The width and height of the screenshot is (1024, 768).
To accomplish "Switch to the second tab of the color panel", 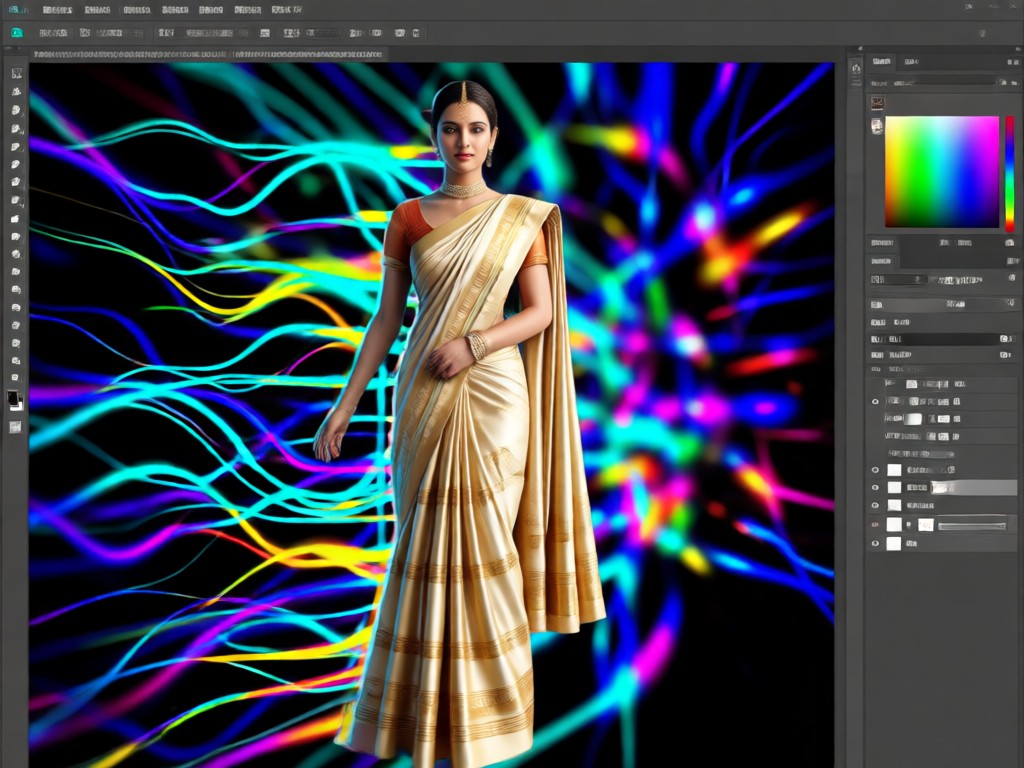I will (911, 62).
